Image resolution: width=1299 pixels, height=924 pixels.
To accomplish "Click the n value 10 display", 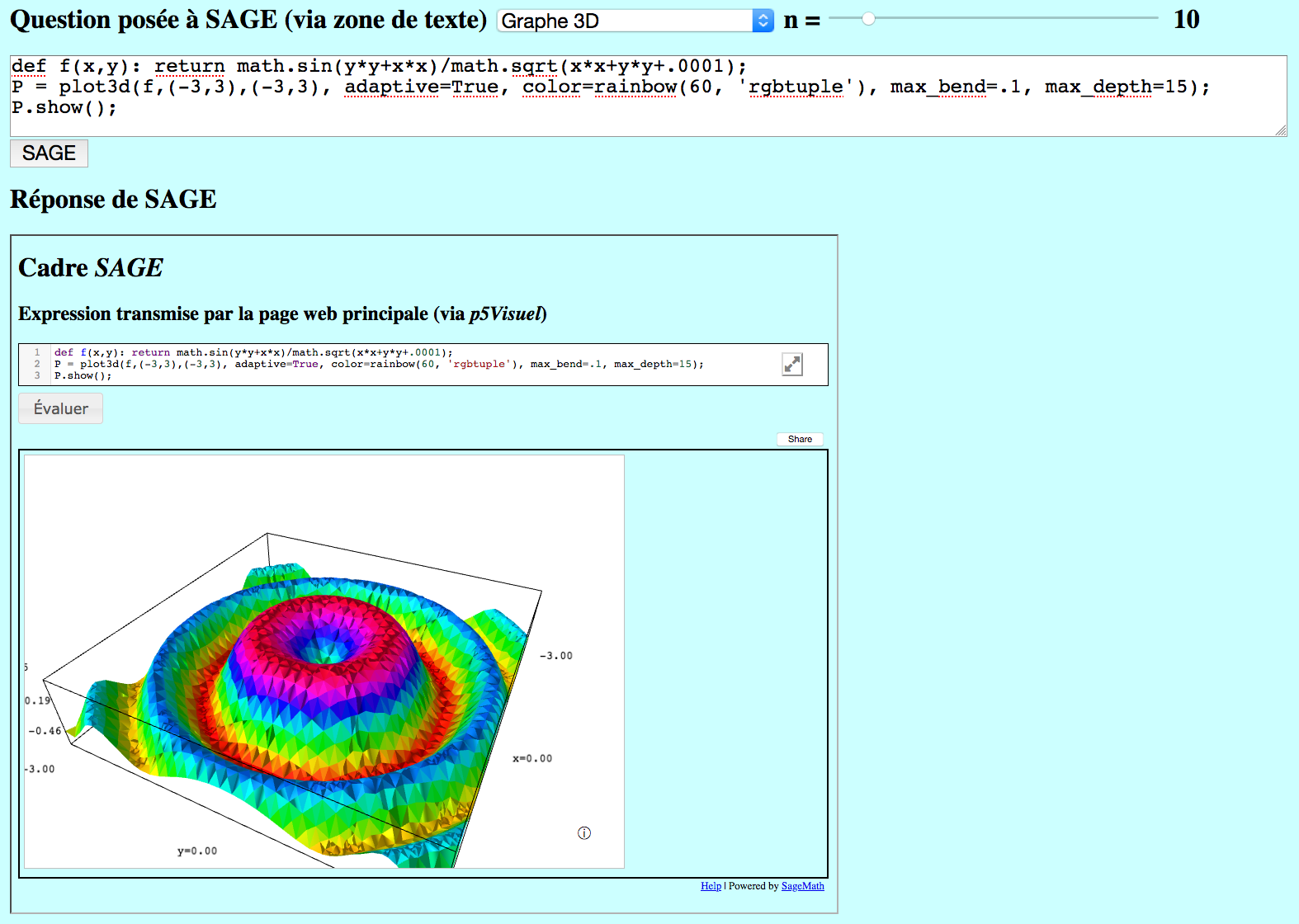I will pyautogui.click(x=1186, y=20).
